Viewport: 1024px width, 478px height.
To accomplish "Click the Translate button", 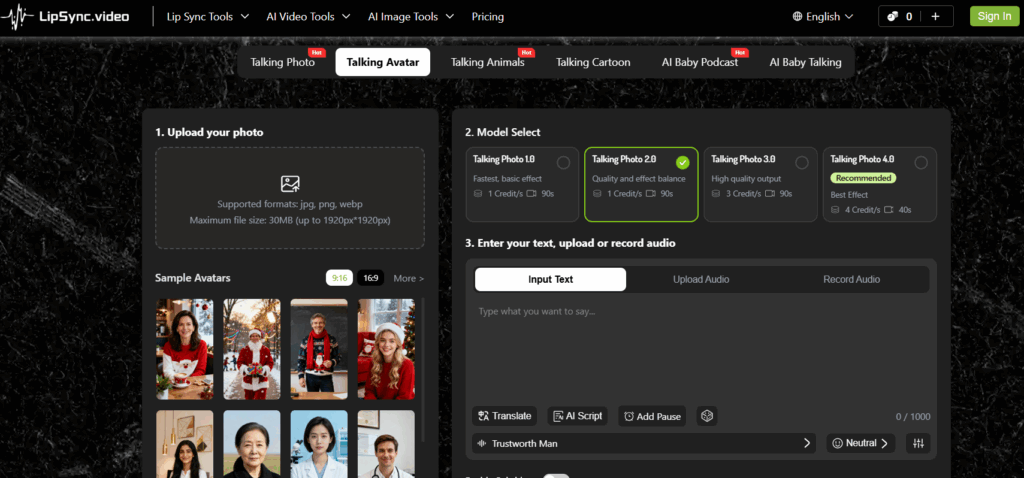I will pos(505,416).
